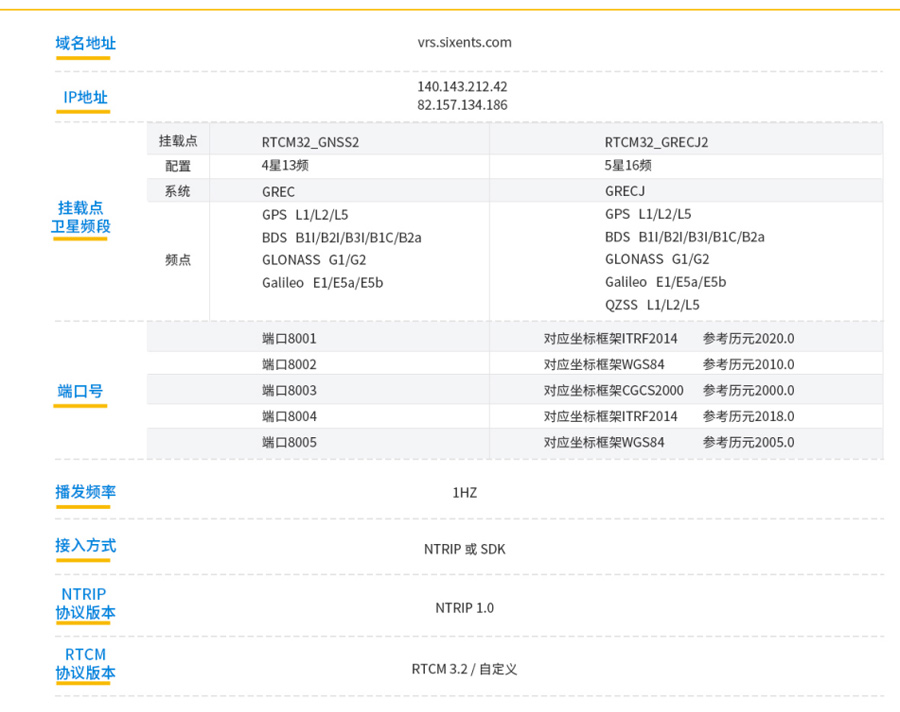Click the 4星13频 configuration cell

coord(285,166)
